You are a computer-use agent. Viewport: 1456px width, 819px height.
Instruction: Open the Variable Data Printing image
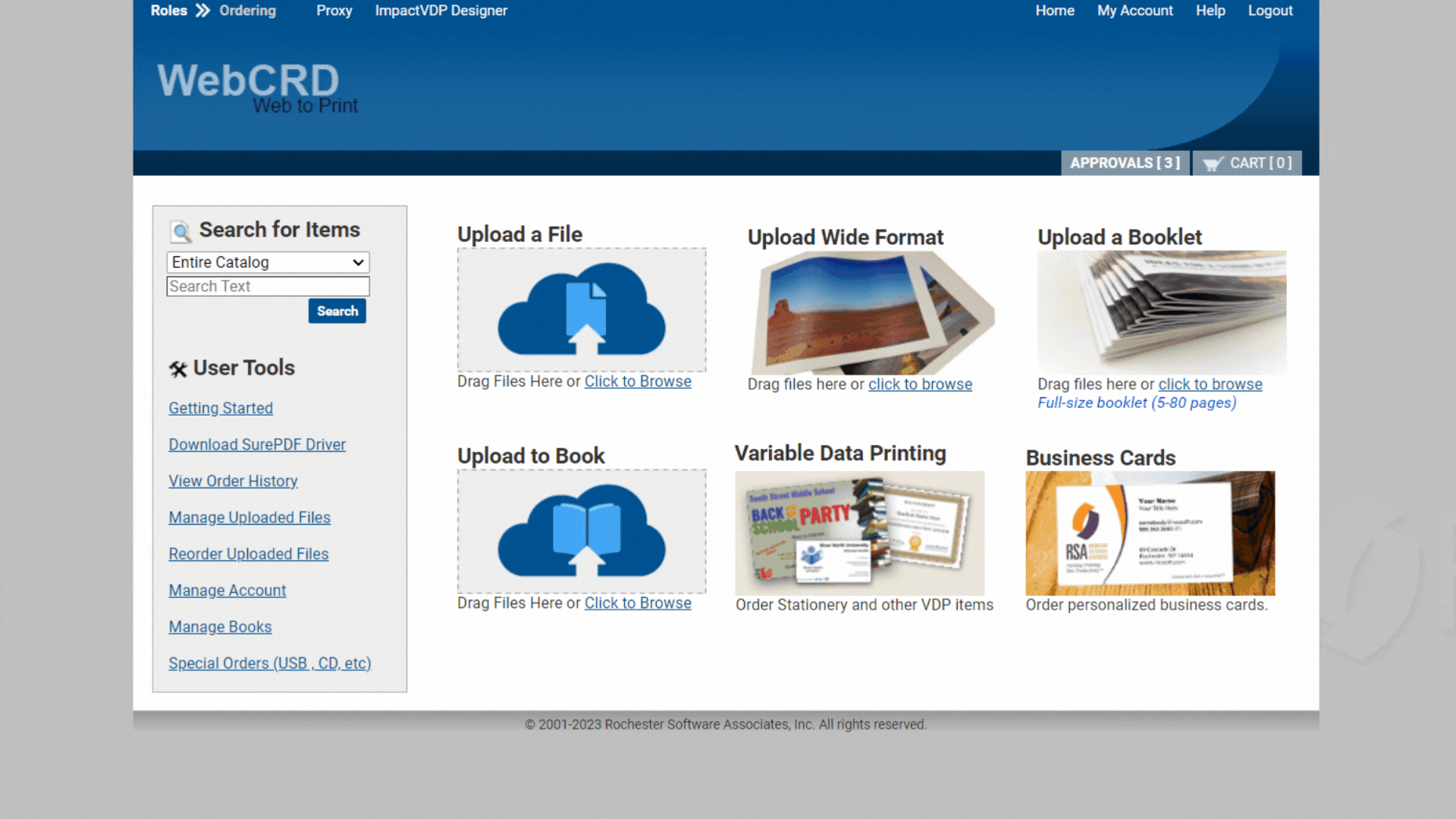[x=860, y=533]
